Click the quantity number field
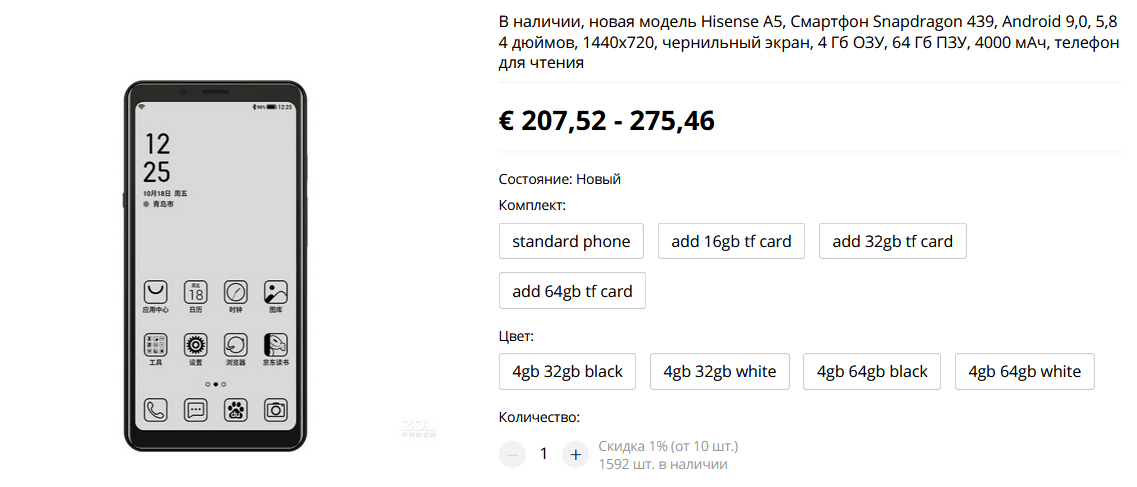 pos(544,454)
